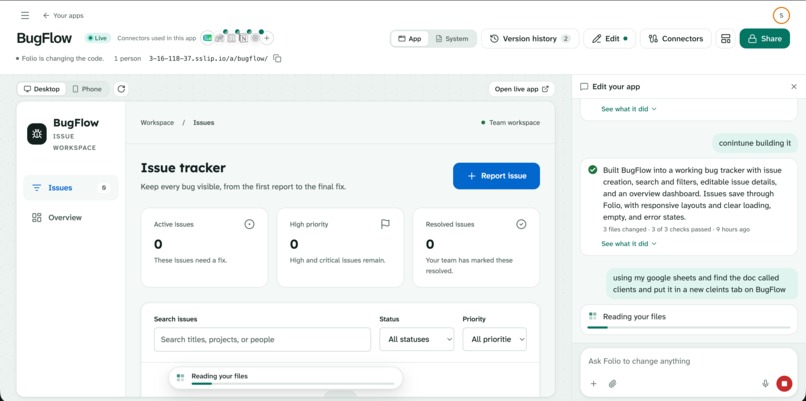
Task: Click the Workspace breadcrumb
Action: [x=157, y=122]
